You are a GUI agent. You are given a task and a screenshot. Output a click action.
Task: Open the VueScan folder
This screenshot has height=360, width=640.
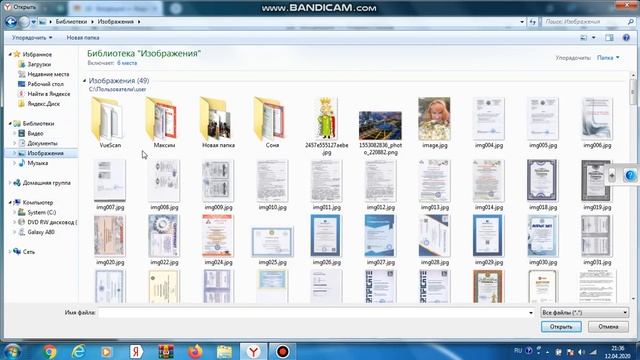coord(109,122)
